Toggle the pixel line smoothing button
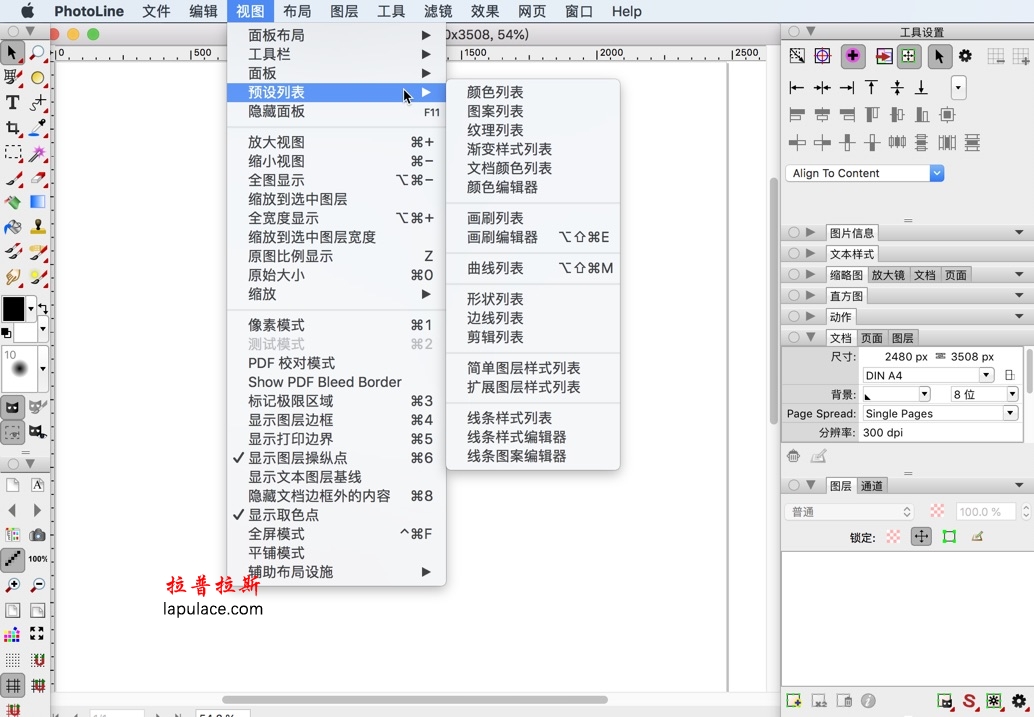 tap(13, 559)
